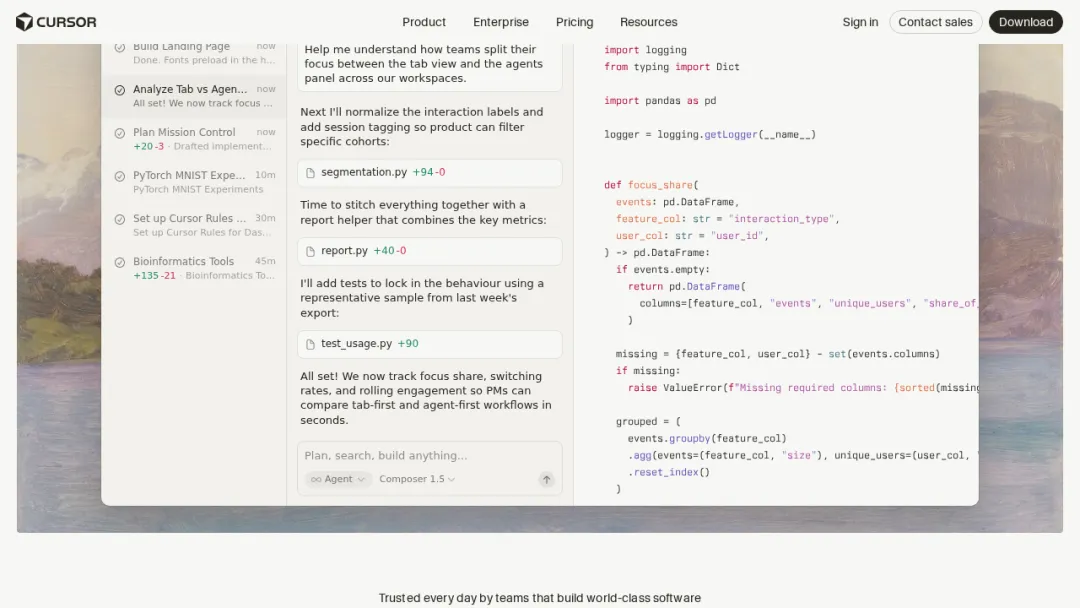Select the Set up Cursor Rules task row

pos(194,224)
